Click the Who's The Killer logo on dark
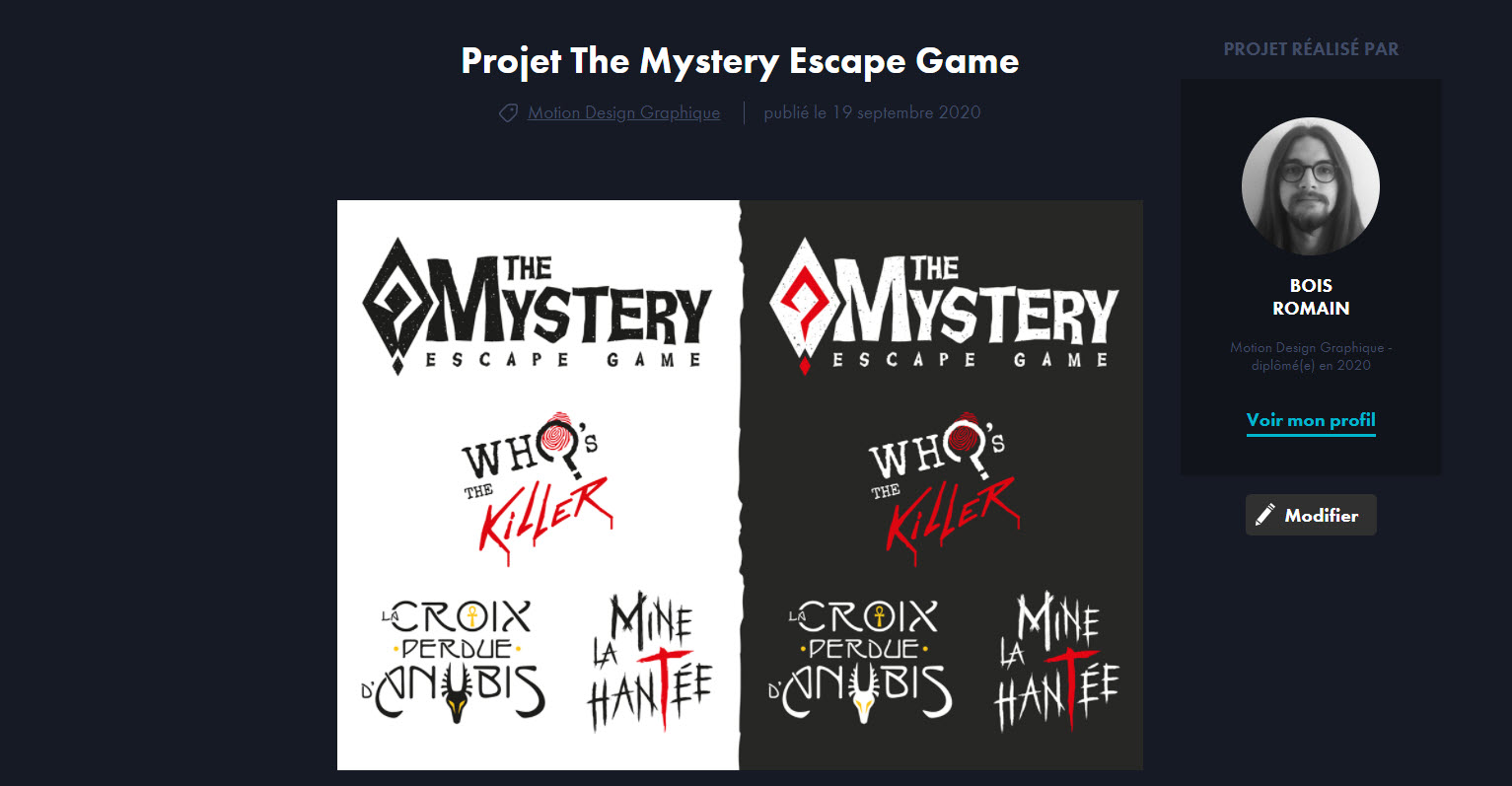 coord(945,486)
